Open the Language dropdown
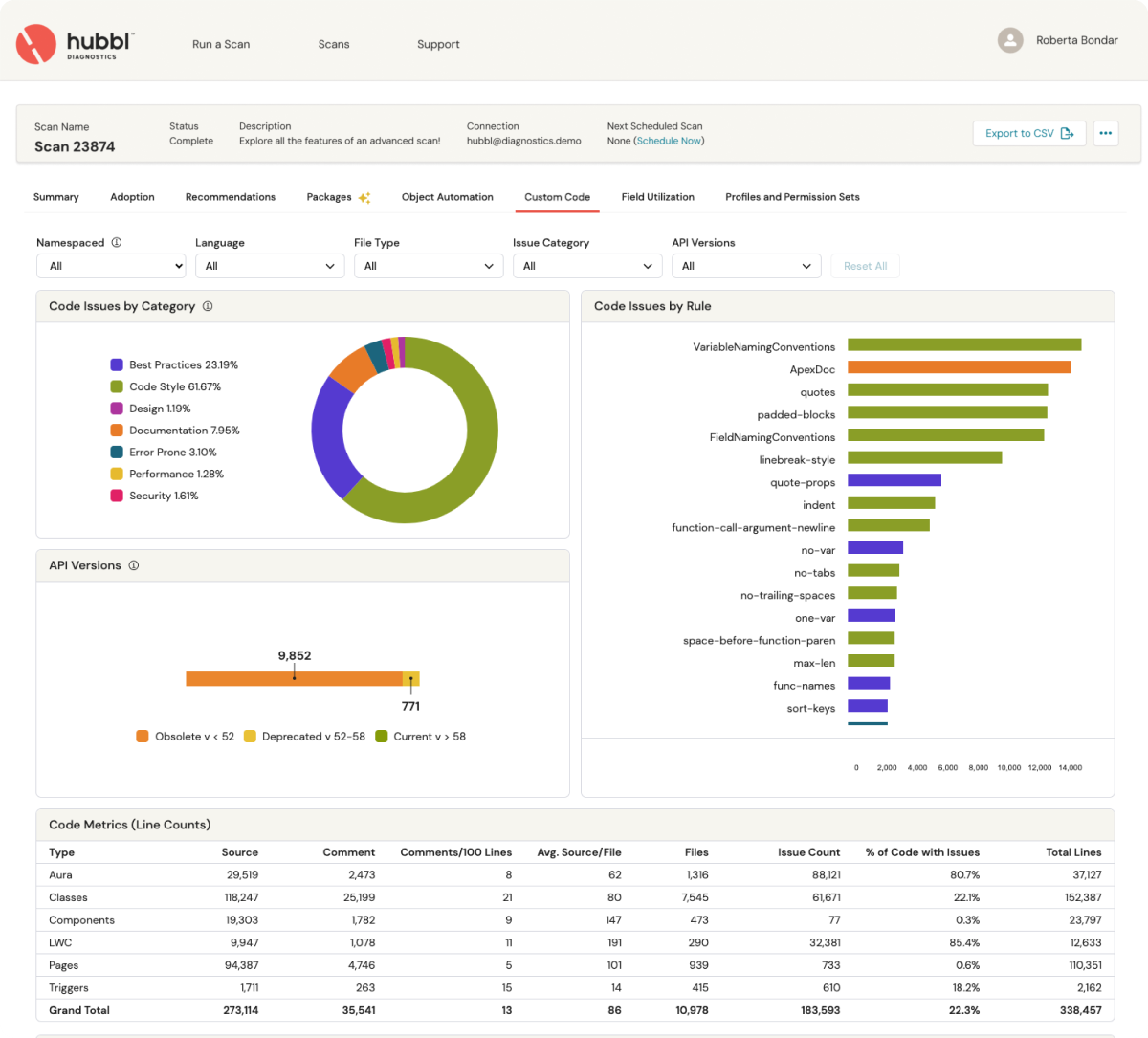The width and height of the screenshot is (1148, 1038). pyautogui.click(x=270, y=266)
